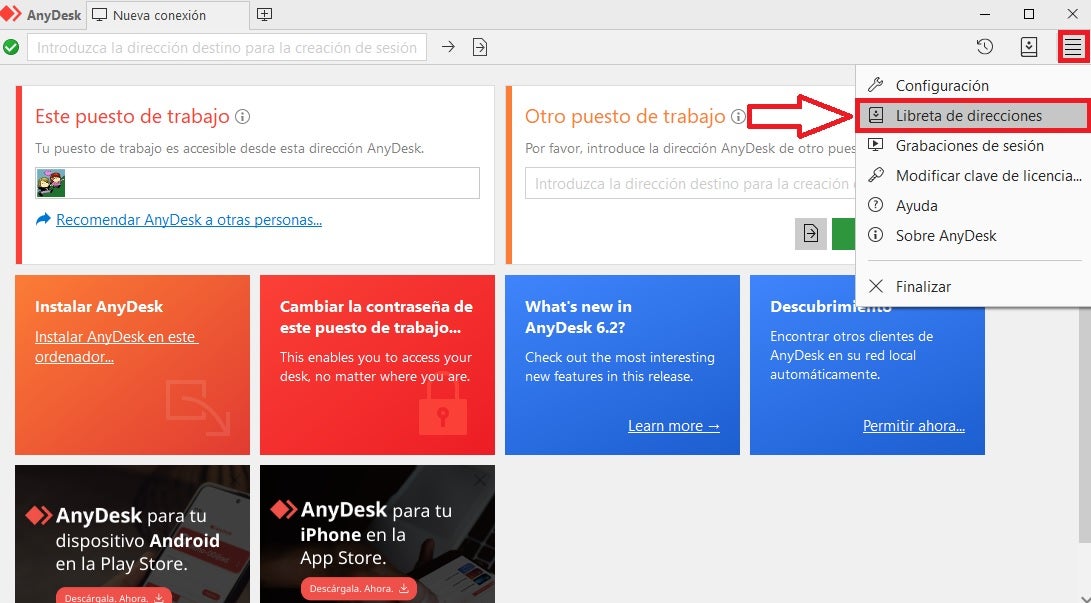This screenshot has width=1091, height=603.
Task: Click the green connection status checkmark
Action: pyautogui.click(x=11, y=47)
